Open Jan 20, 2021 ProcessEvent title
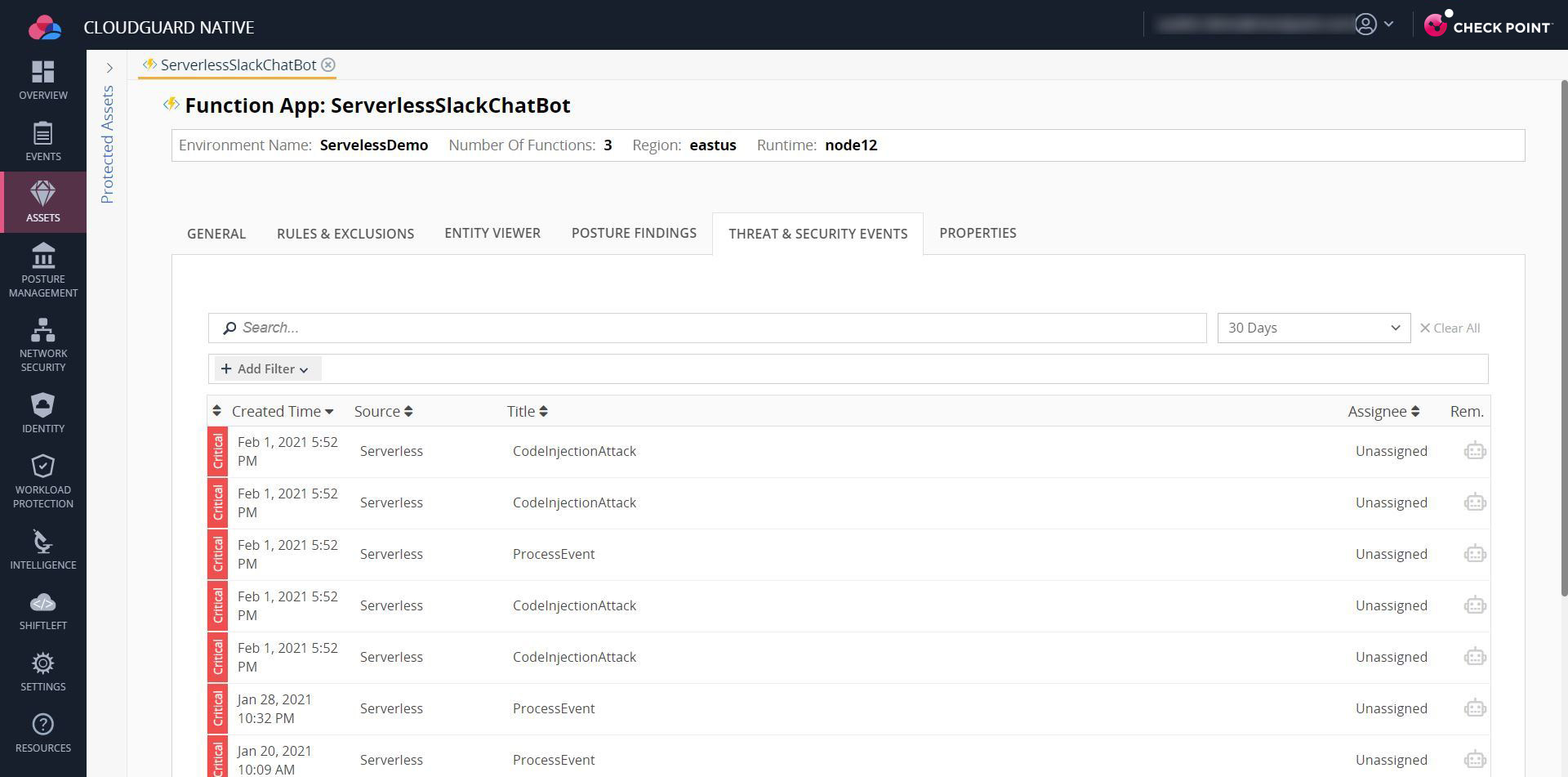The image size is (1568, 777). pos(554,760)
